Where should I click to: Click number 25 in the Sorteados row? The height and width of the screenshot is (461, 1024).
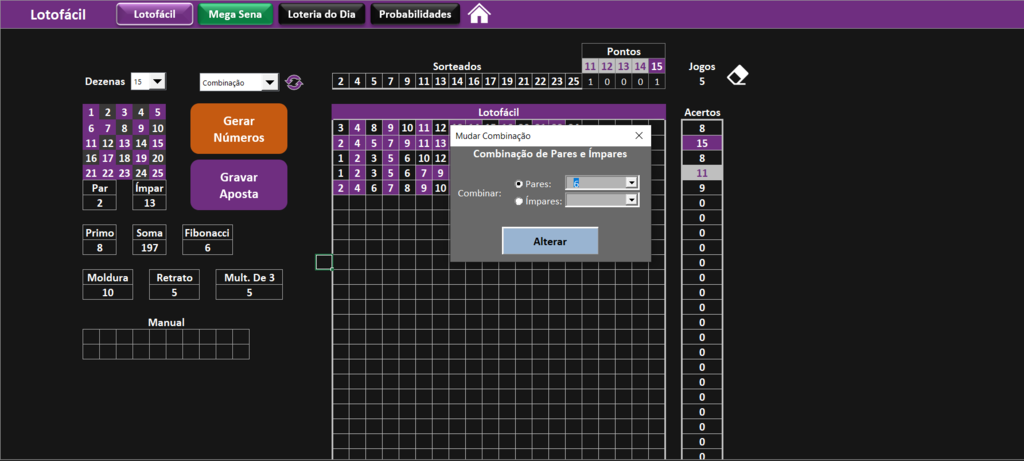point(573,82)
